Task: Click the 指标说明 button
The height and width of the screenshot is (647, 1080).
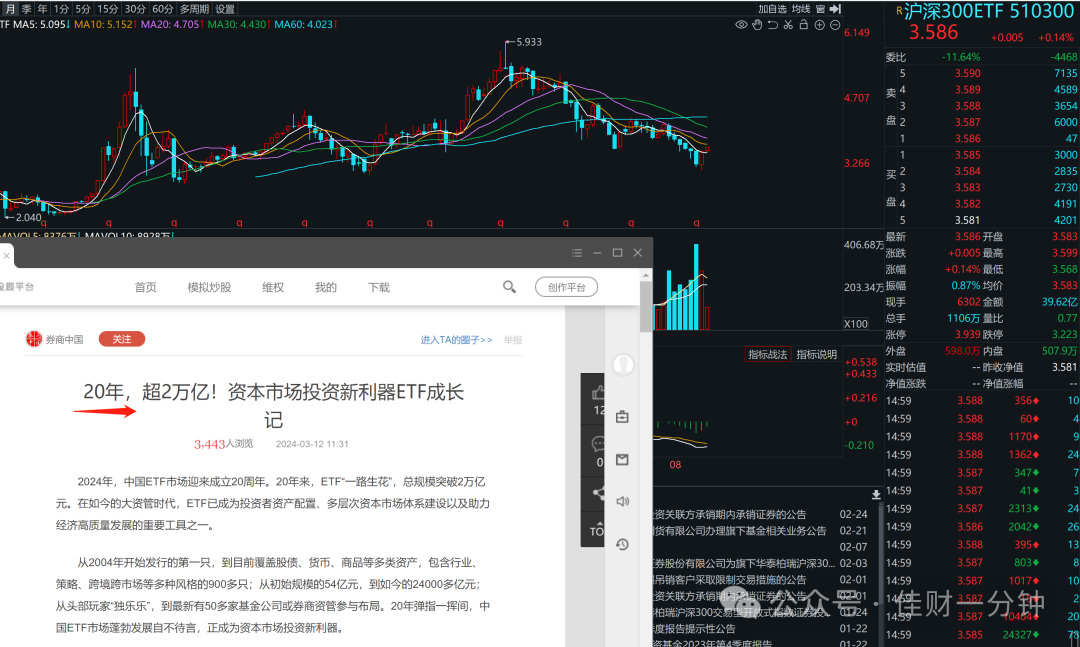Action: (816, 354)
